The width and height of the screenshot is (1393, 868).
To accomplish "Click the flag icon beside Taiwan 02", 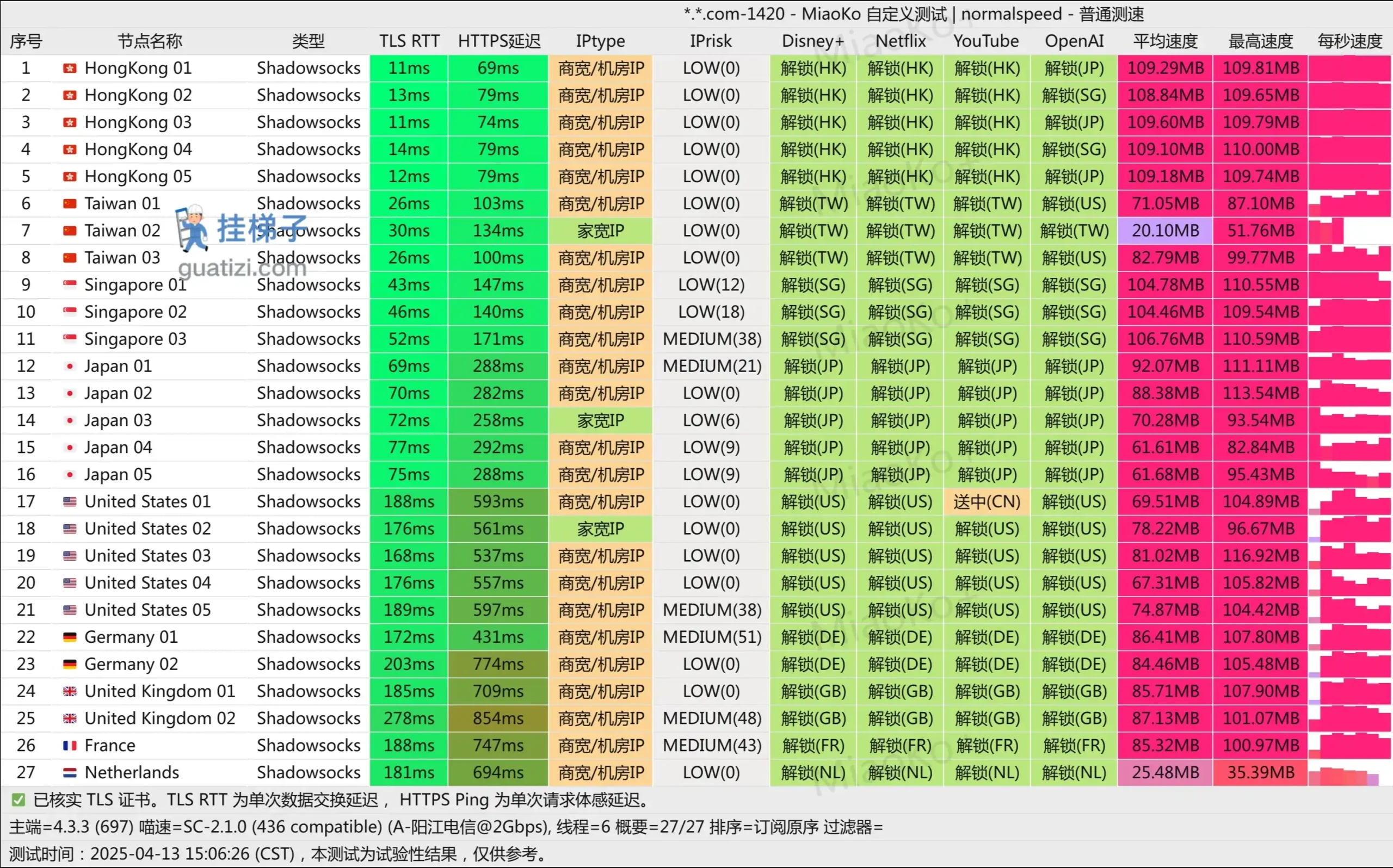I will tap(70, 231).
